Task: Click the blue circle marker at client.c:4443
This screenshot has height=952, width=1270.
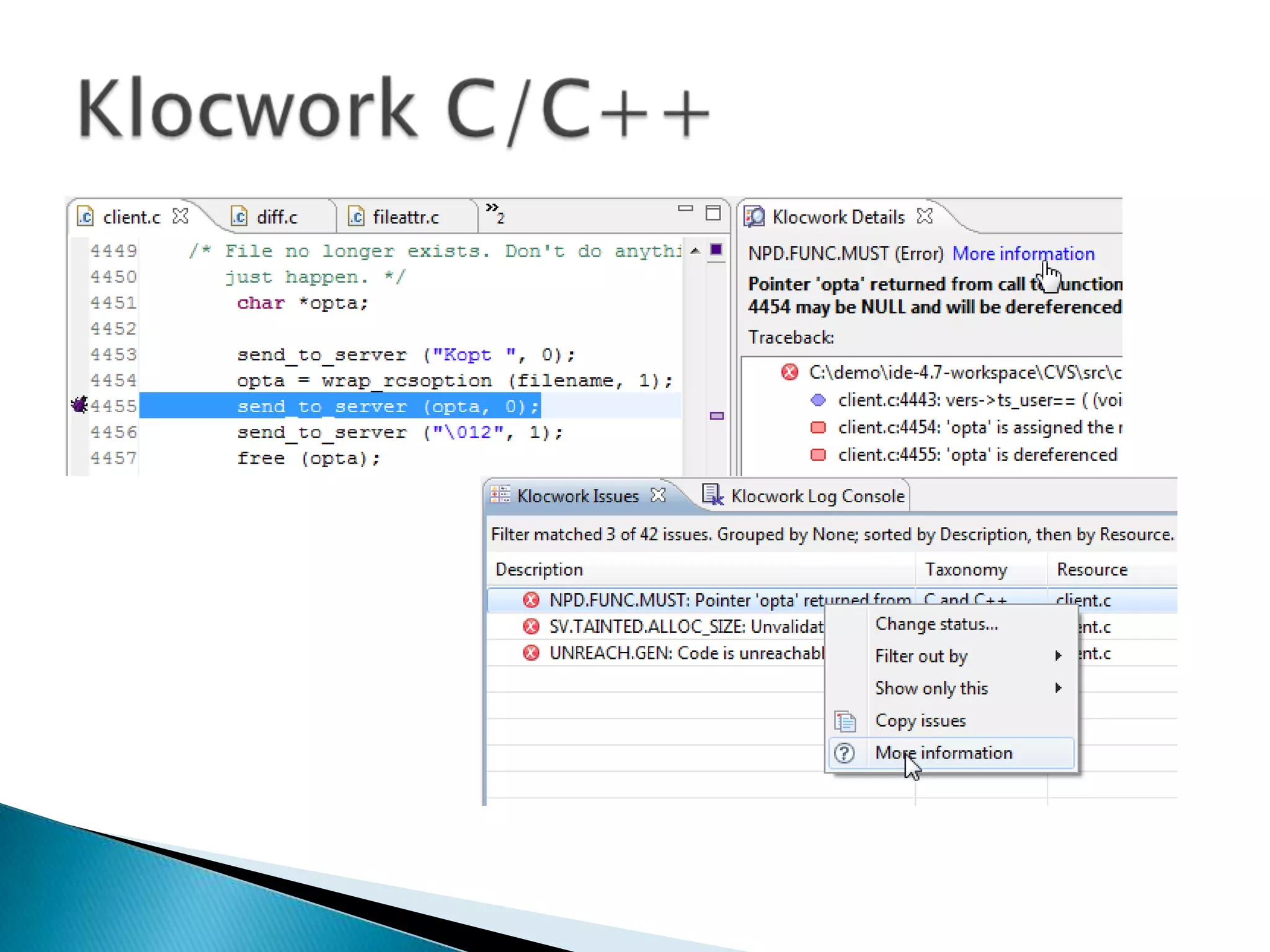Action: 818,400
